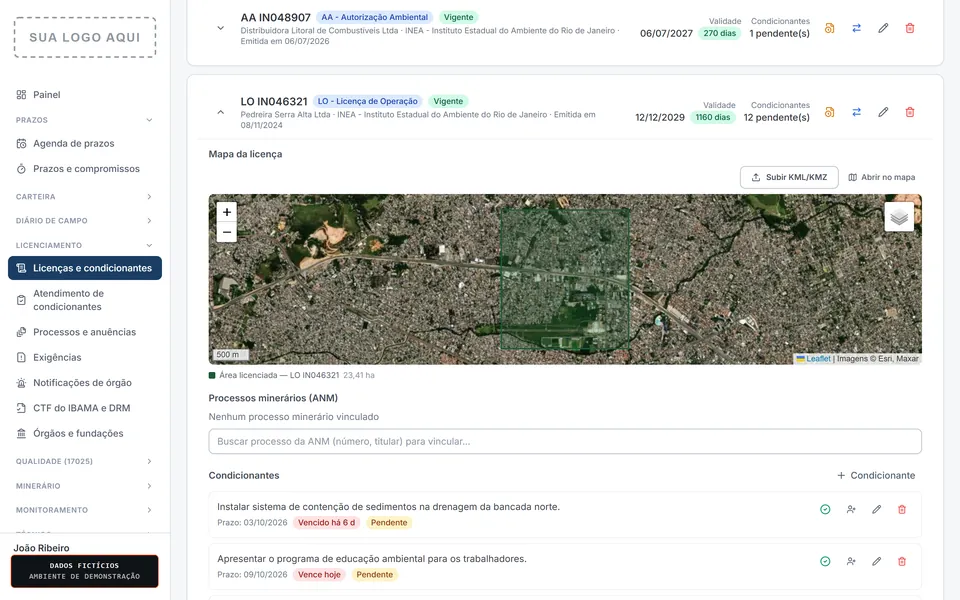Click blue swap arrows for LO IN046321

pos(857,112)
